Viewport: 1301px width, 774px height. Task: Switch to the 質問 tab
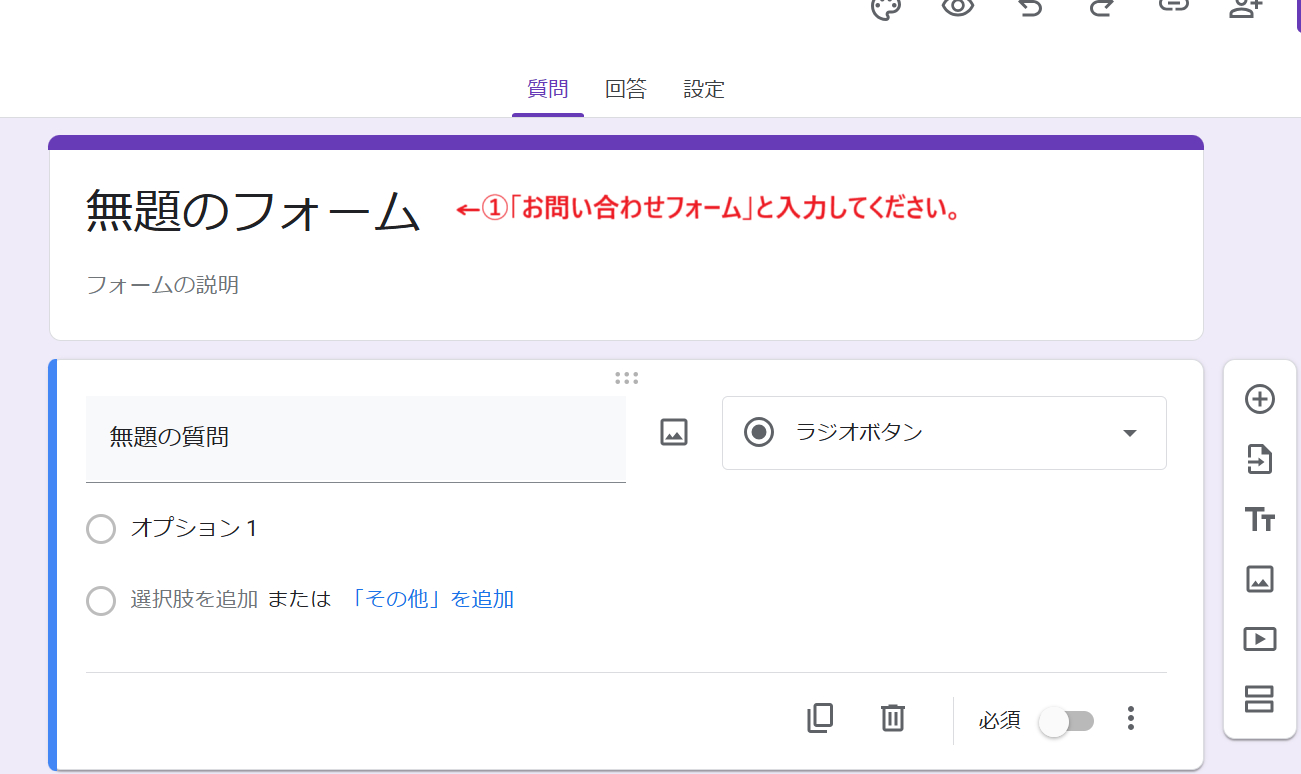pyautogui.click(x=548, y=89)
